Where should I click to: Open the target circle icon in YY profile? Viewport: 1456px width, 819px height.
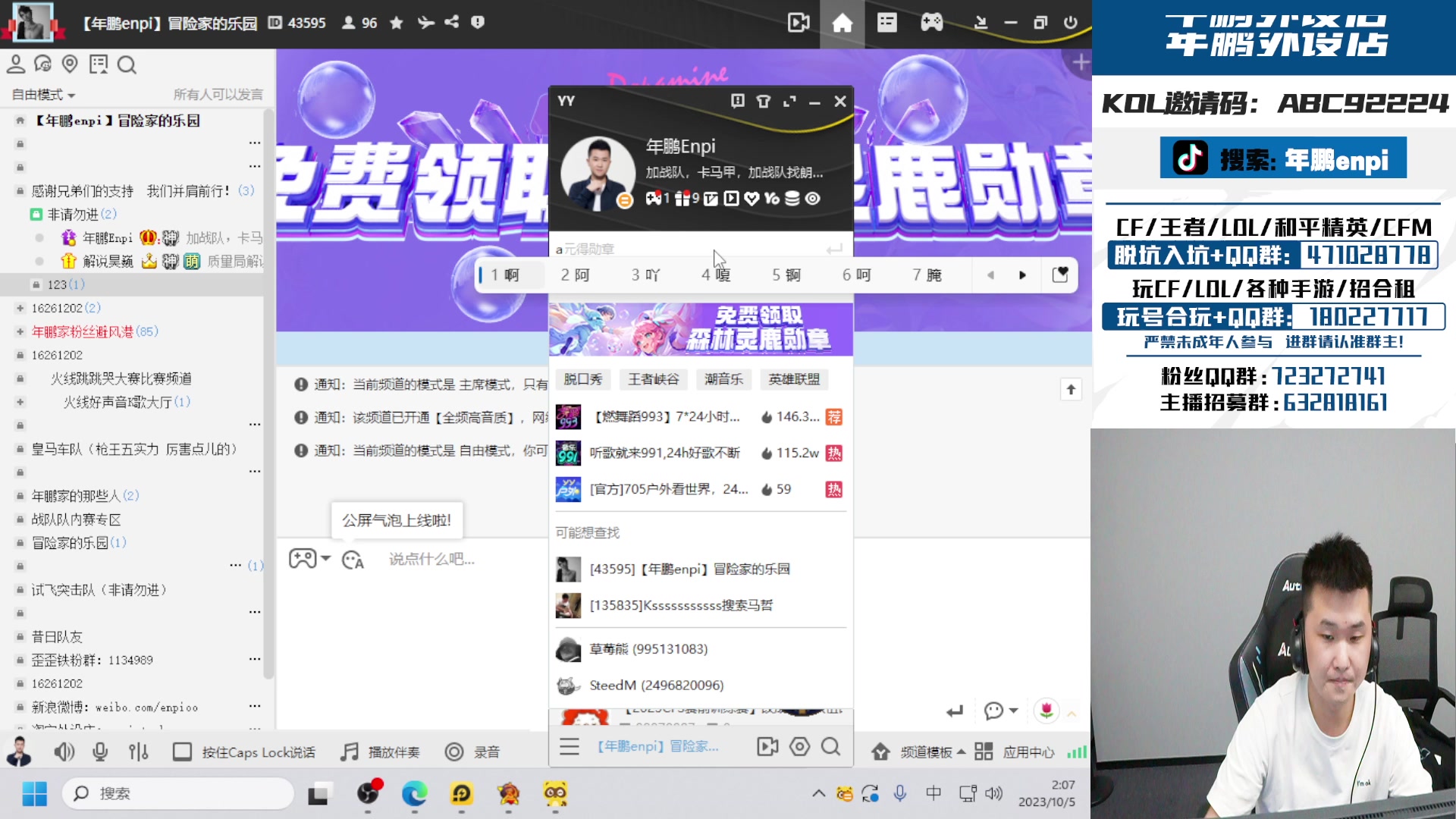point(813,199)
